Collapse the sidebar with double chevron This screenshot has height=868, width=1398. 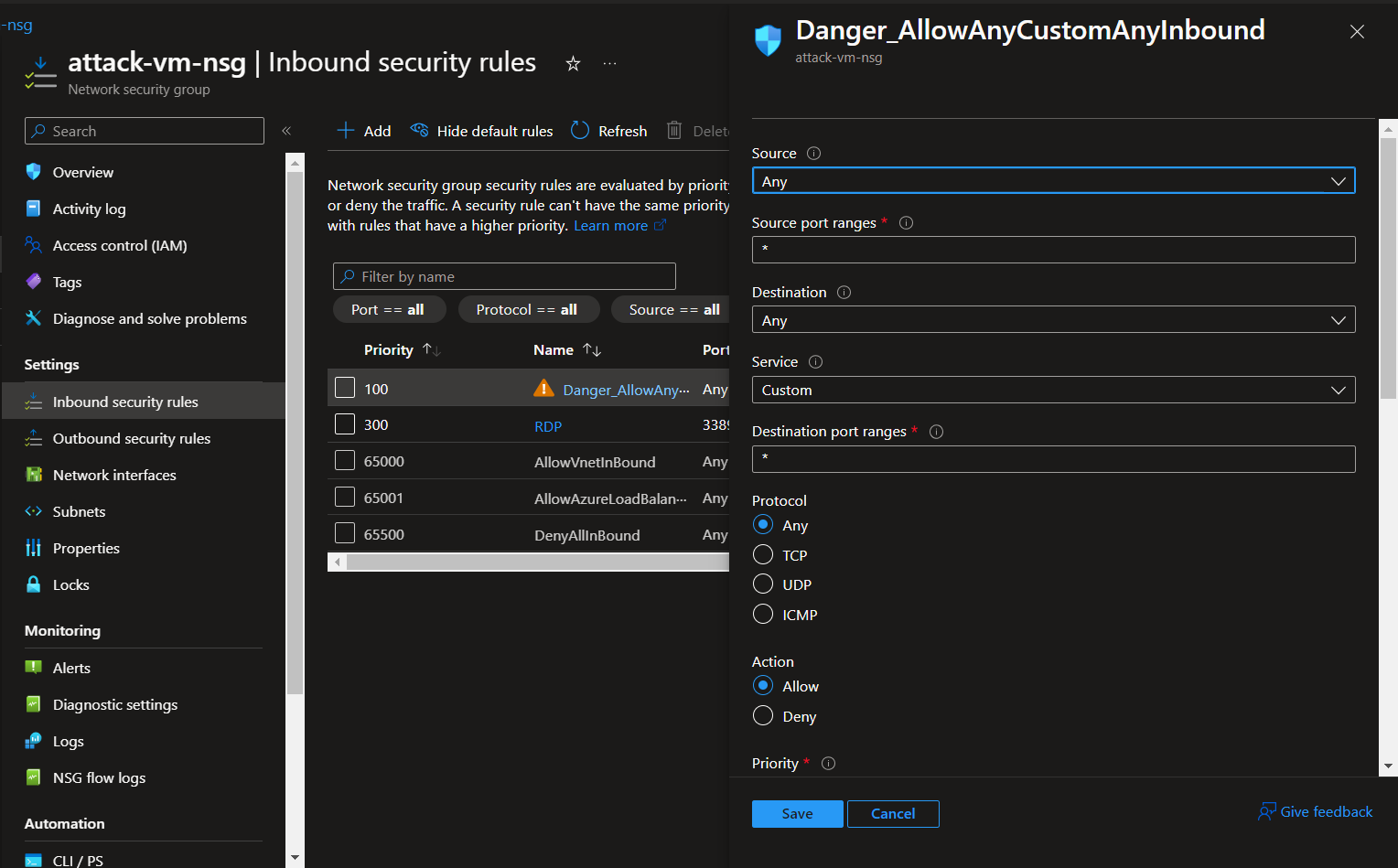tap(286, 131)
